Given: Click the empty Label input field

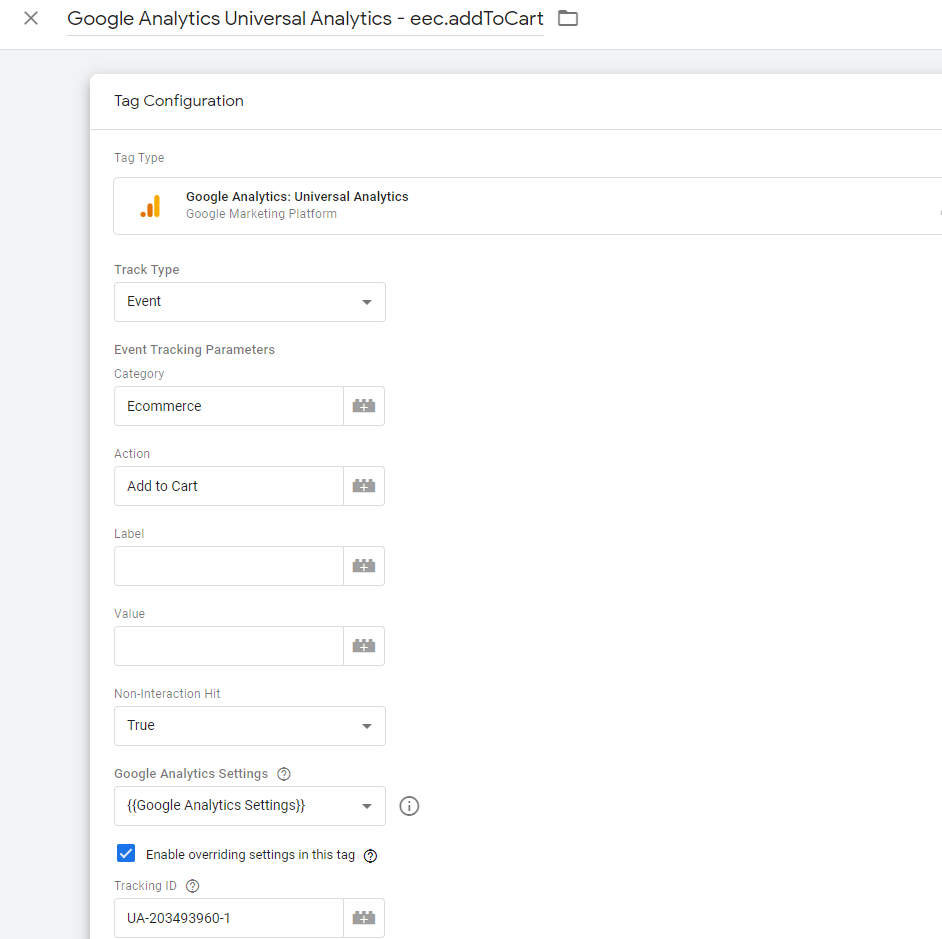Looking at the screenshot, I should [x=229, y=566].
